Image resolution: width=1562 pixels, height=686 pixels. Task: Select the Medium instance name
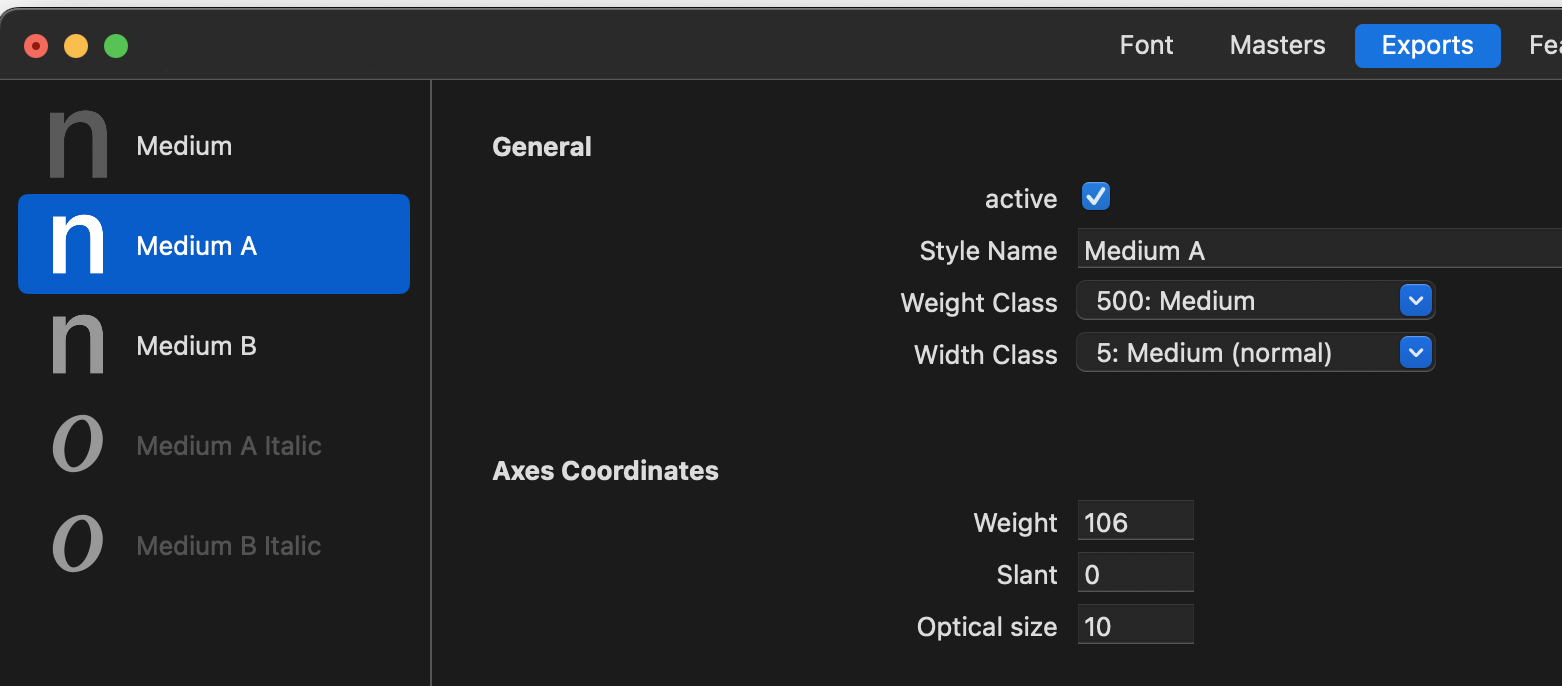185,146
